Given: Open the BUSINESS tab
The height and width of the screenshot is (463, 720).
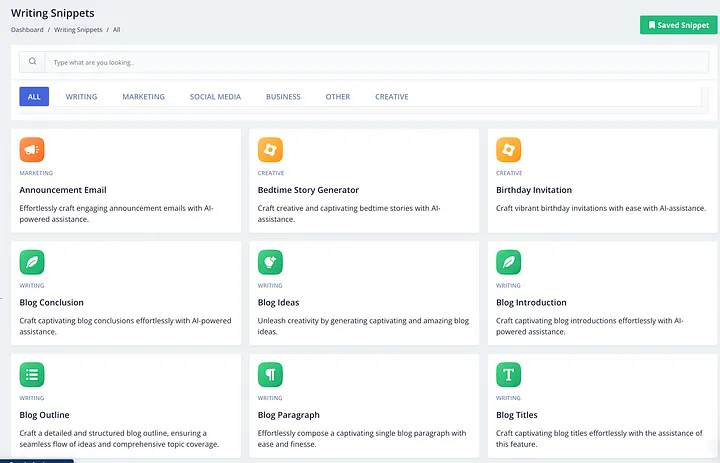Looking at the screenshot, I should tap(283, 96).
